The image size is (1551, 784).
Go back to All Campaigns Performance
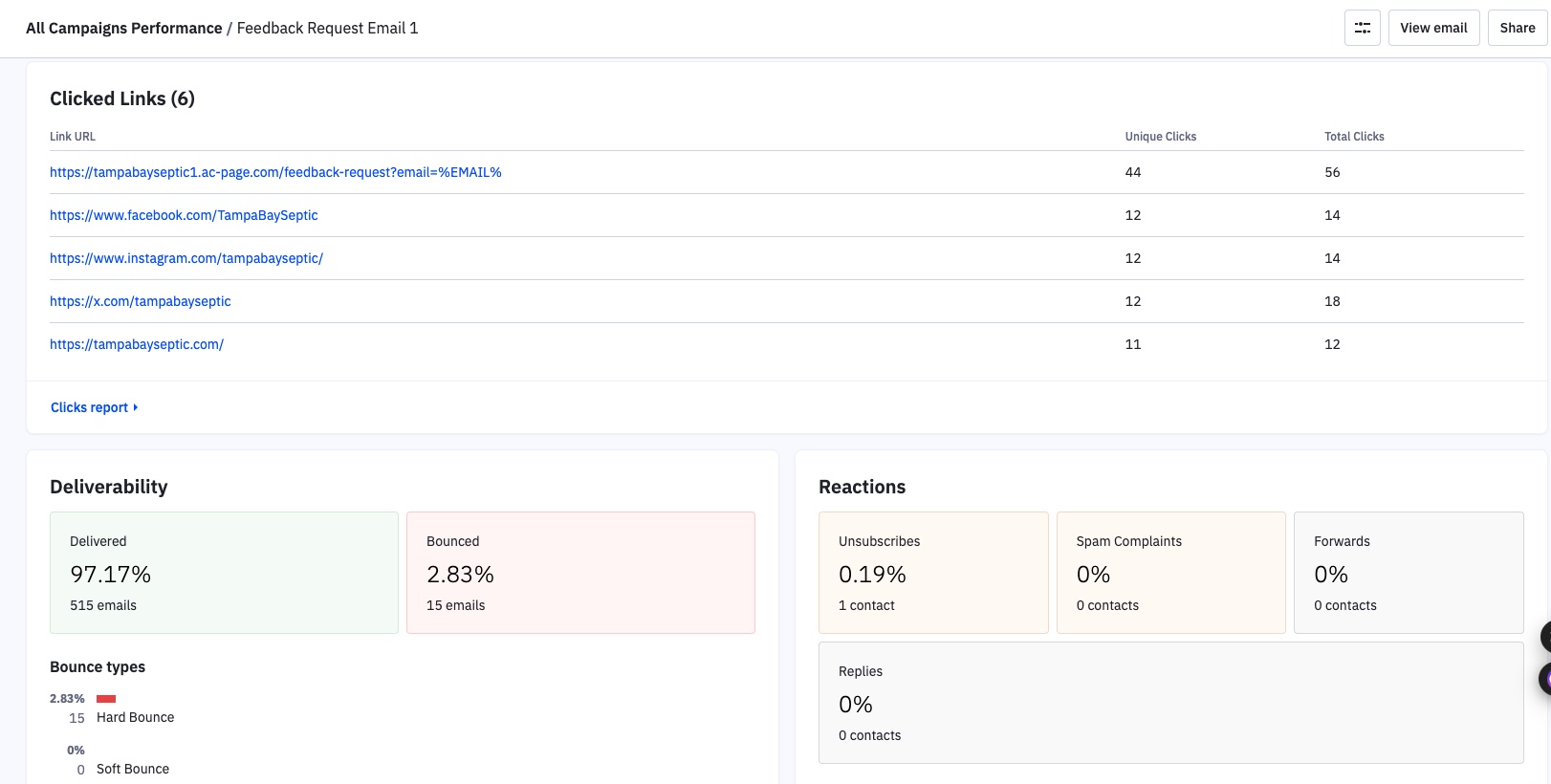pos(123,29)
